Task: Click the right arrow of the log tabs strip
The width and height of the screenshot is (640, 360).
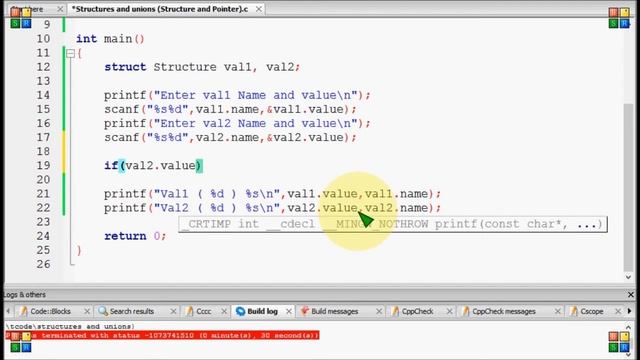Action: pyautogui.click(x=629, y=311)
